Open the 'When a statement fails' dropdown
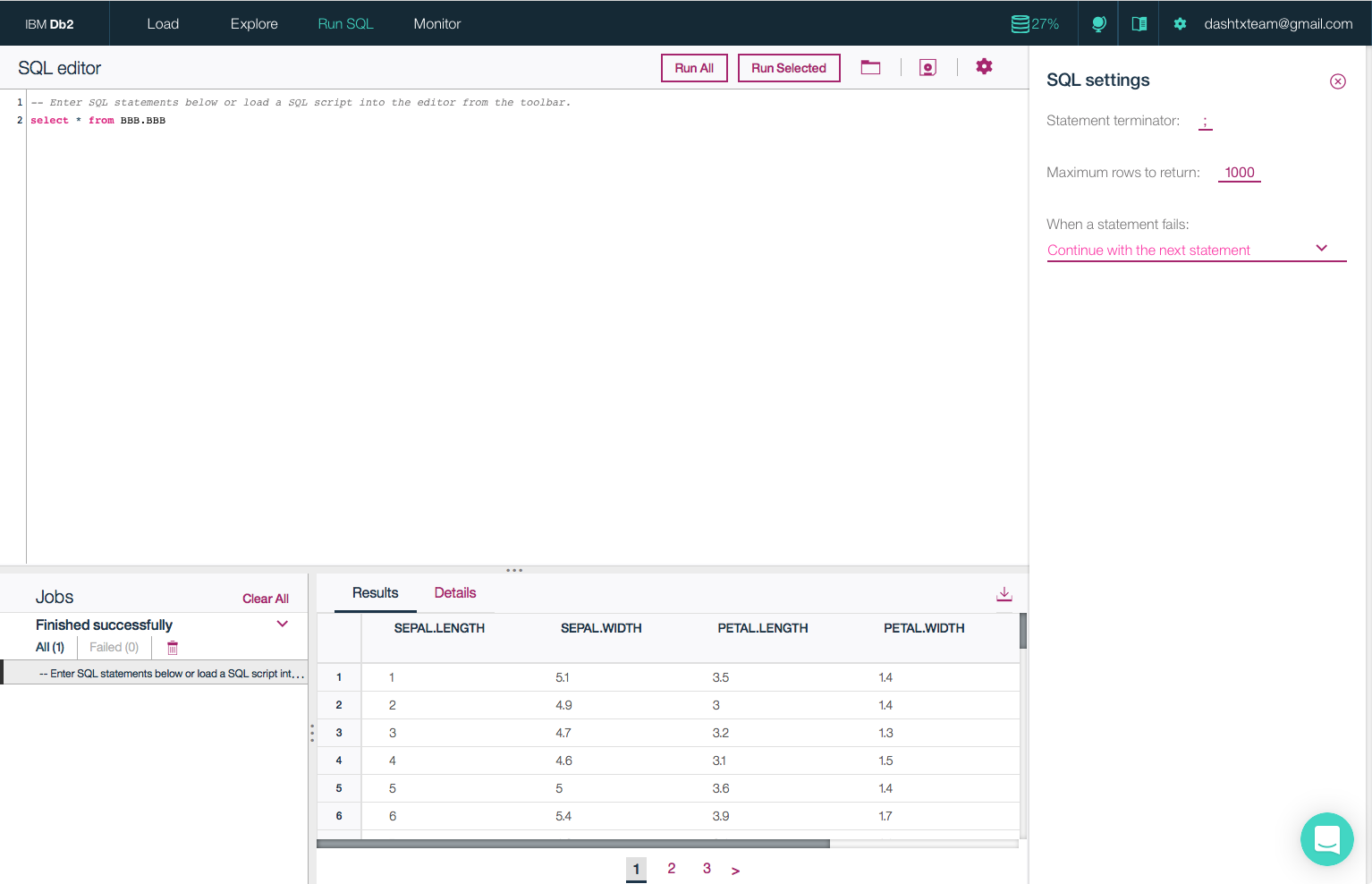 1196,251
